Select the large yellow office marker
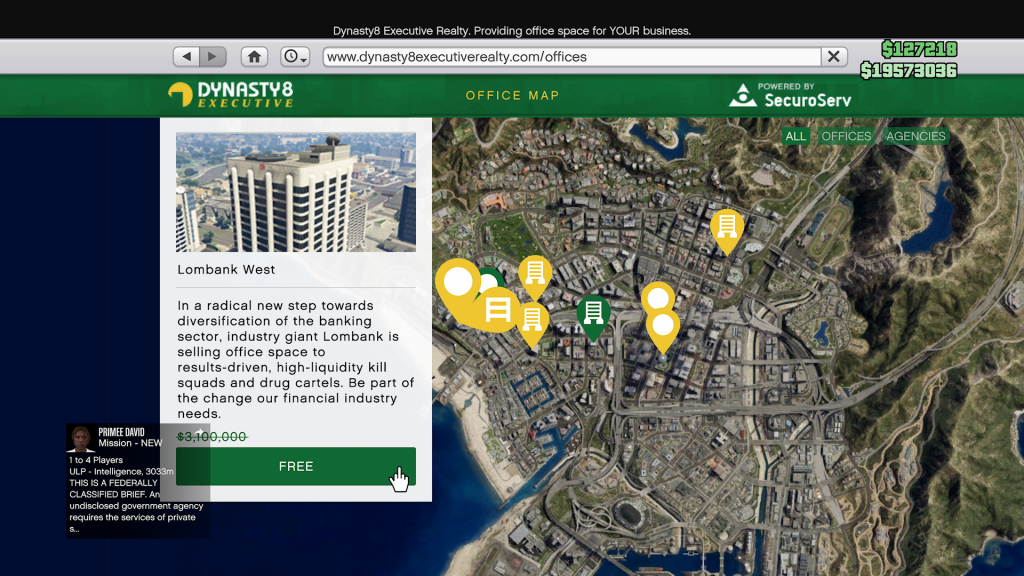Viewport: 1024px width, 576px height. pyautogui.click(x=497, y=309)
